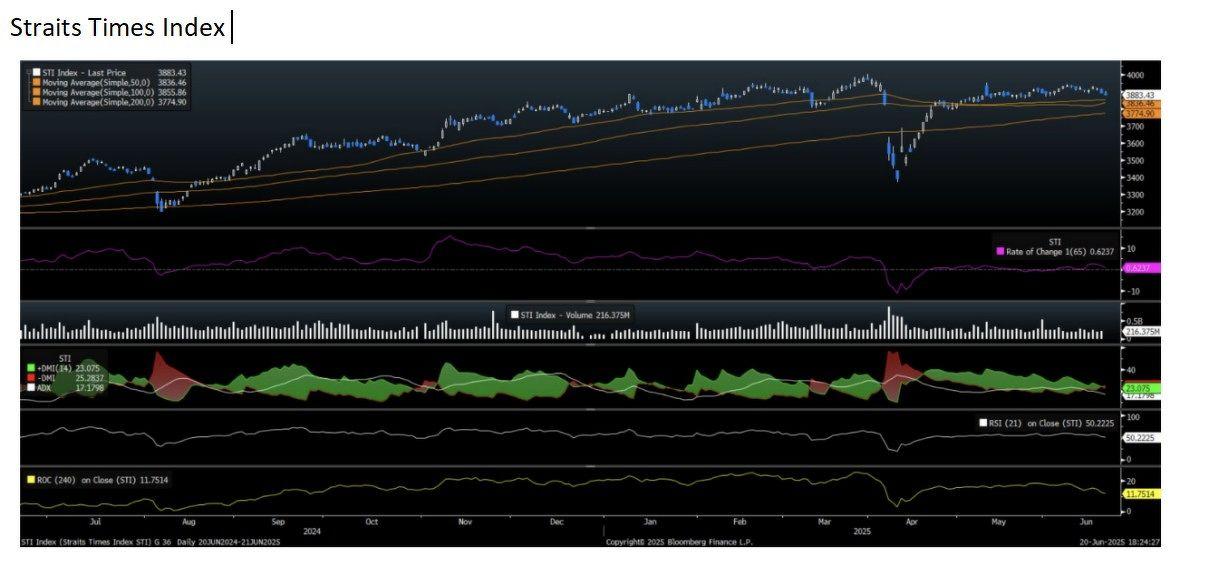Click the orange 100-day Moving Average legend marker
The height and width of the screenshot is (577, 1206).
36,92
